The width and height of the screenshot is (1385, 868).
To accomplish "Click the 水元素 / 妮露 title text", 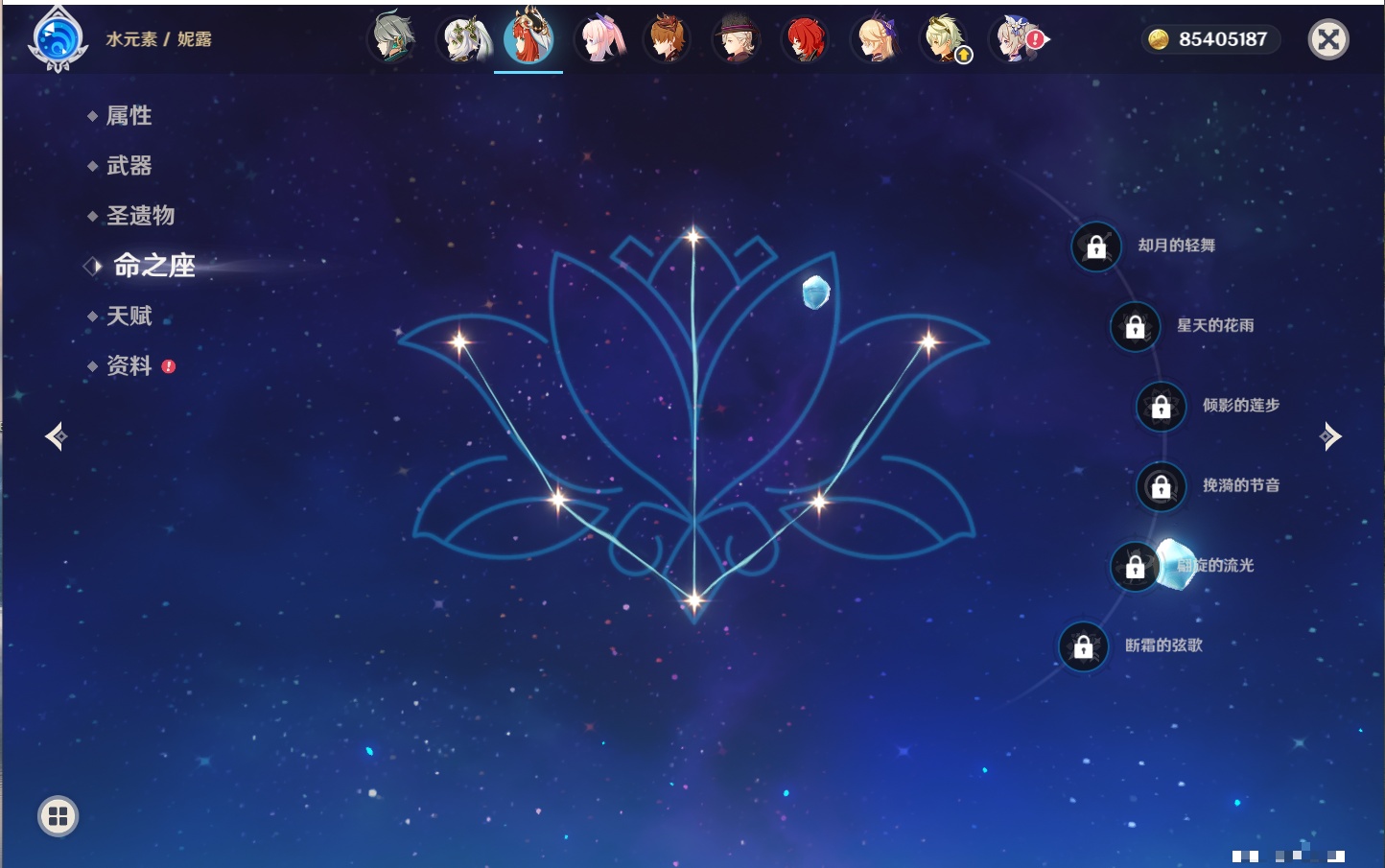I will 159,39.
